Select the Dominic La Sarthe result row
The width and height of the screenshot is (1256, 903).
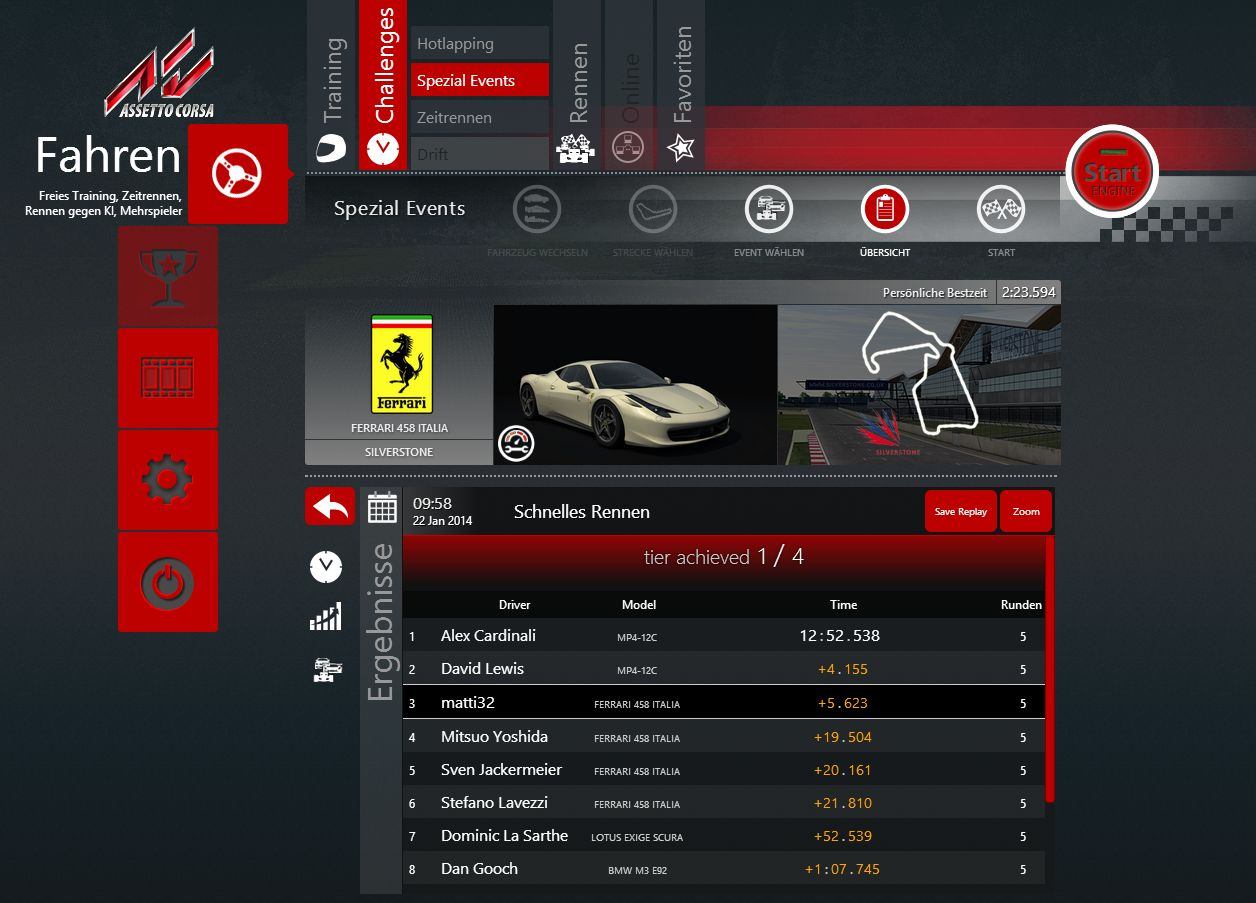coord(724,836)
